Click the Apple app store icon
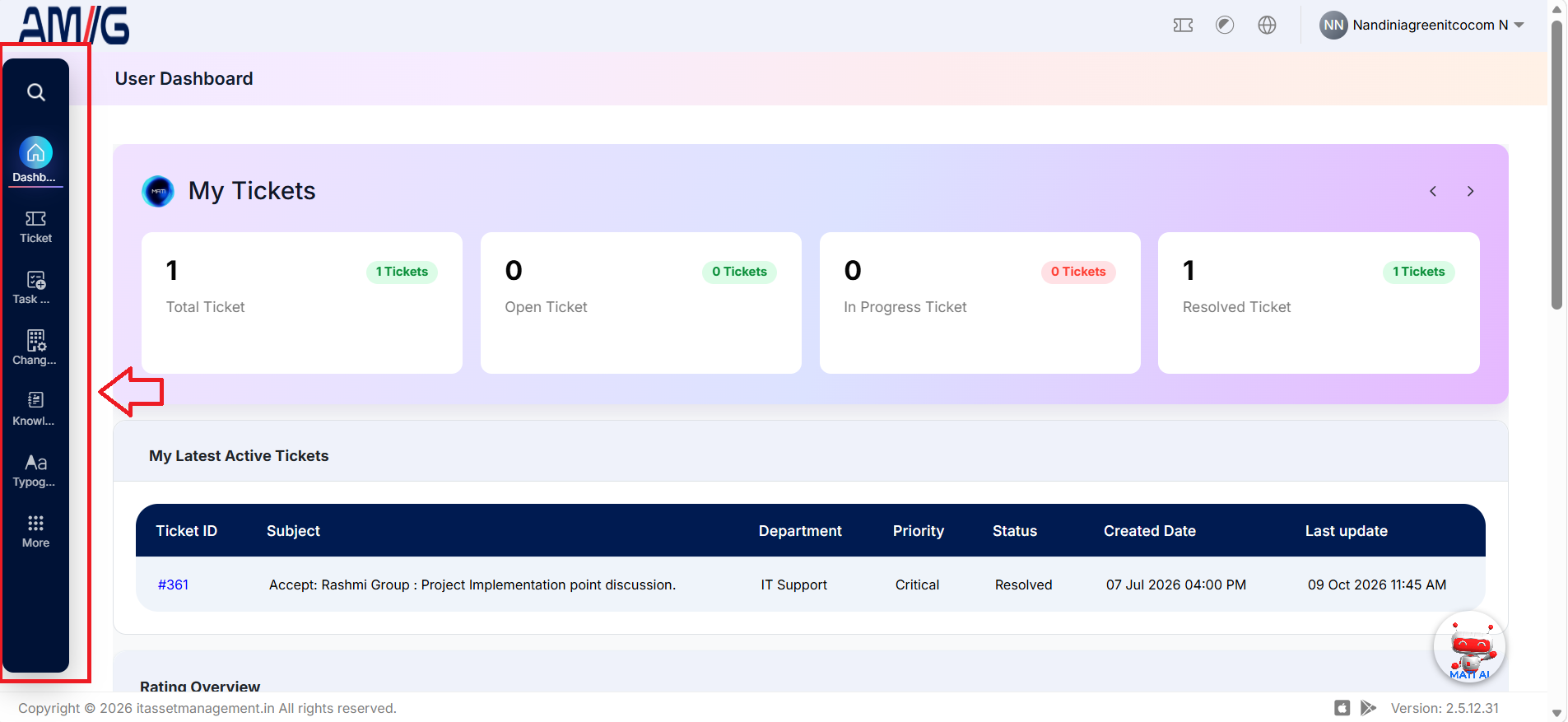The image size is (1568, 722). tap(1342, 708)
